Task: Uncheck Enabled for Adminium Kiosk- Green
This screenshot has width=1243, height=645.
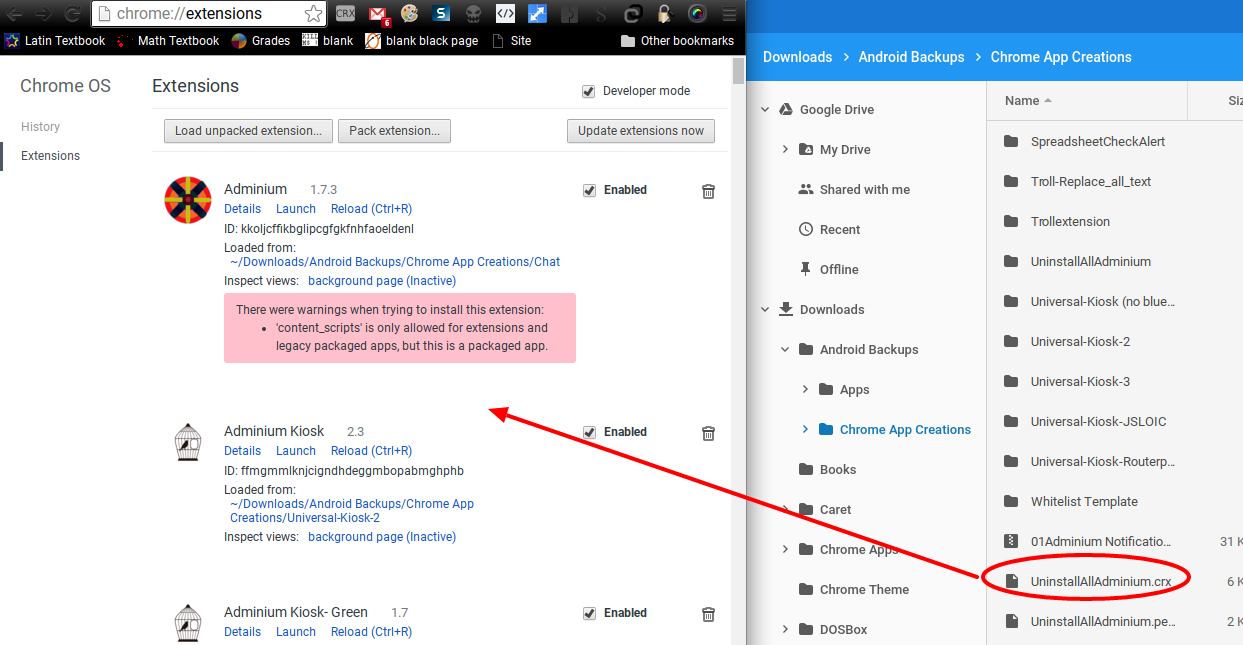Action: point(589,613)
